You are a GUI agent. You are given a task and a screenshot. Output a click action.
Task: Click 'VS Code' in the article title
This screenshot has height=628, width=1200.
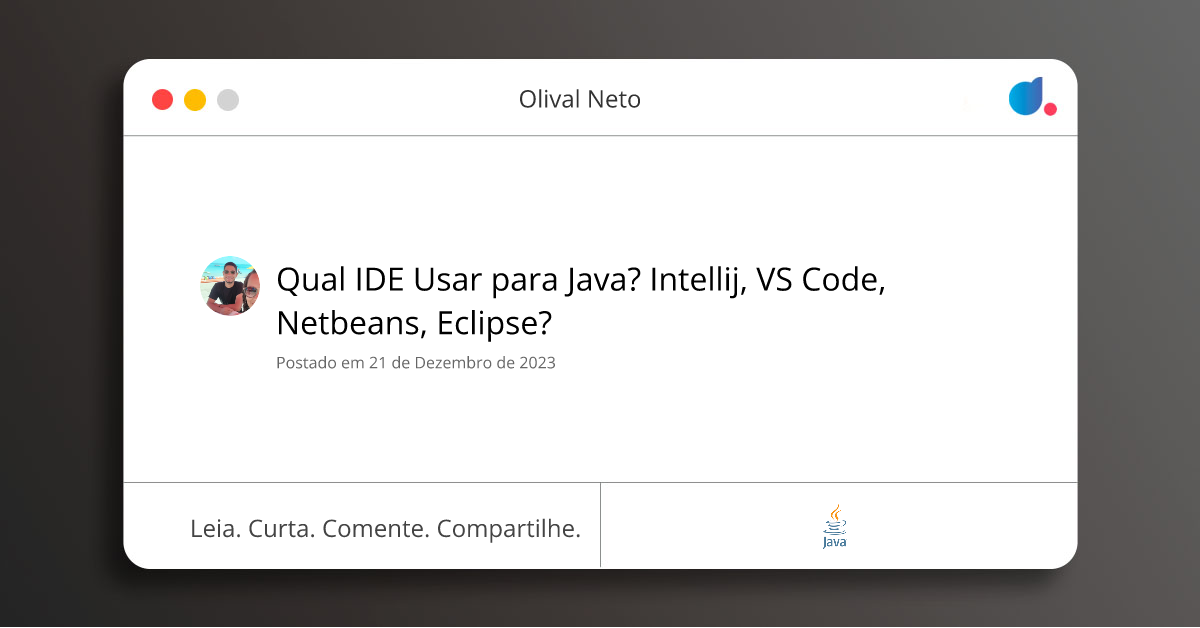tap(821, 281)
